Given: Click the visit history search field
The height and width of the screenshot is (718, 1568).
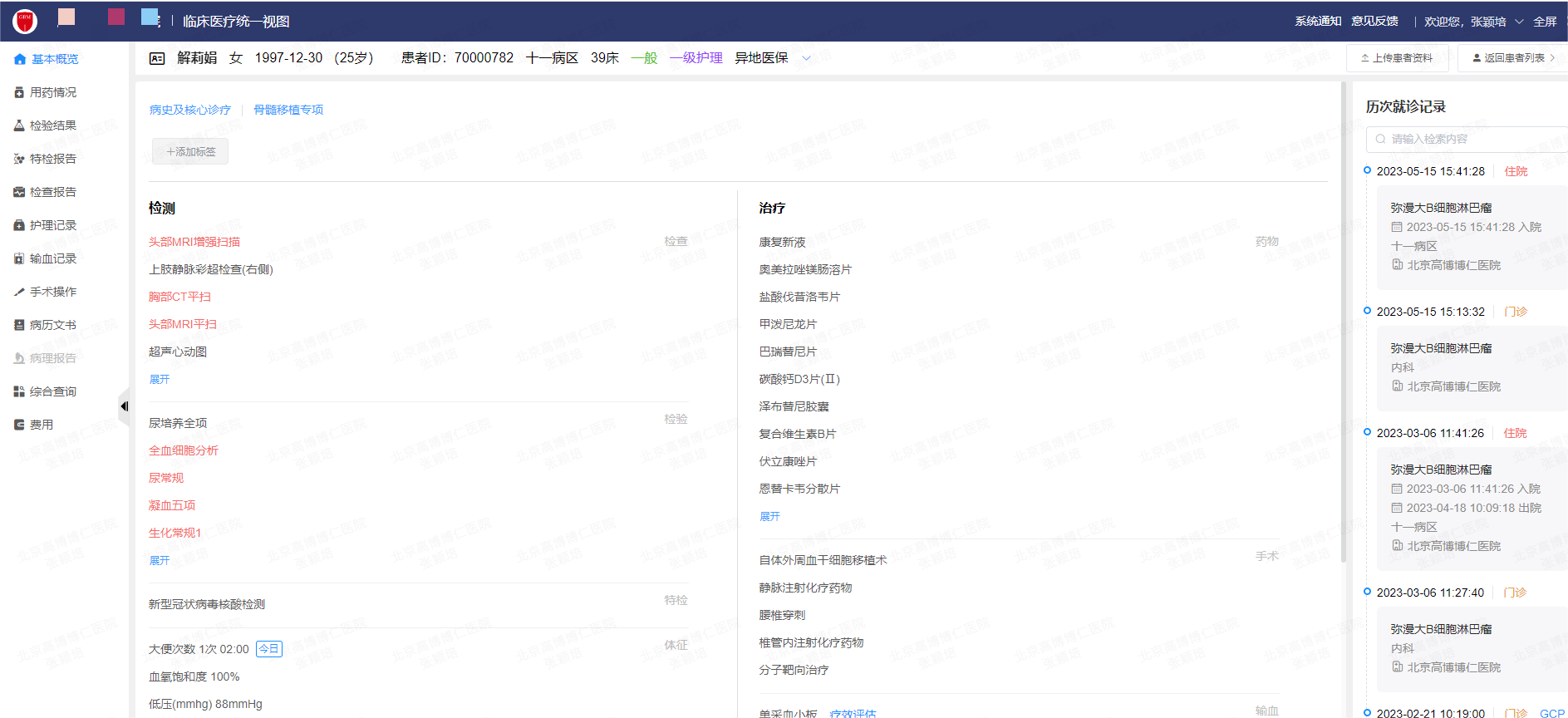Looking at the screenshot, I should coord(1467,139).
